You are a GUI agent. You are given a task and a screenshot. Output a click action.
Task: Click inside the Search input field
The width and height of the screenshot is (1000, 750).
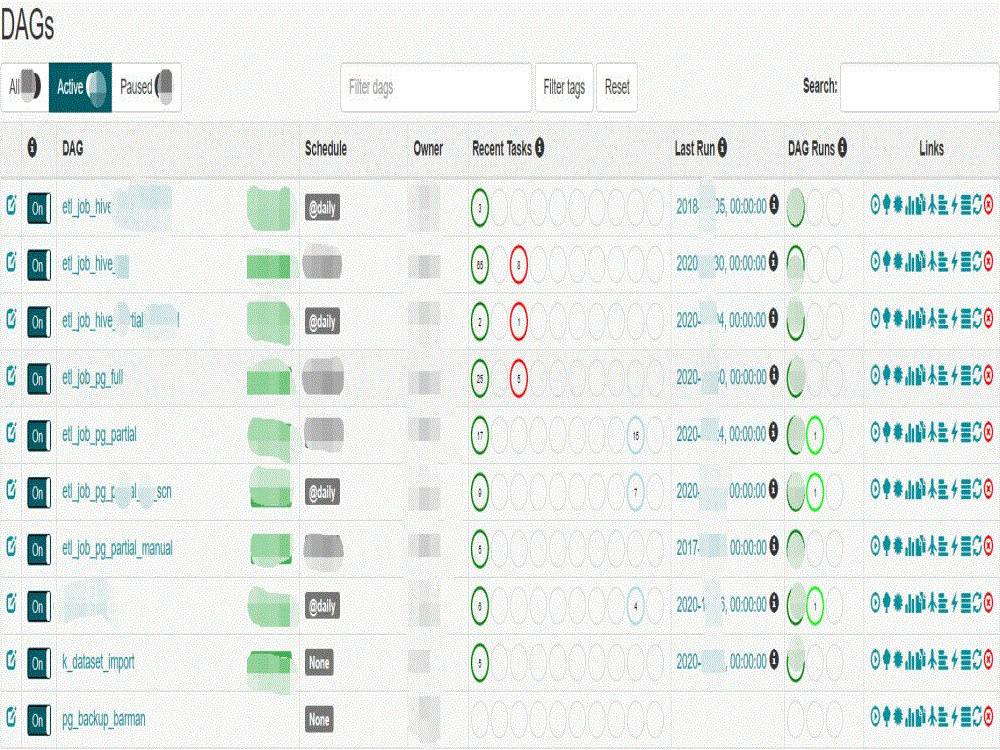pyautogui.click(x=918, y=88)
